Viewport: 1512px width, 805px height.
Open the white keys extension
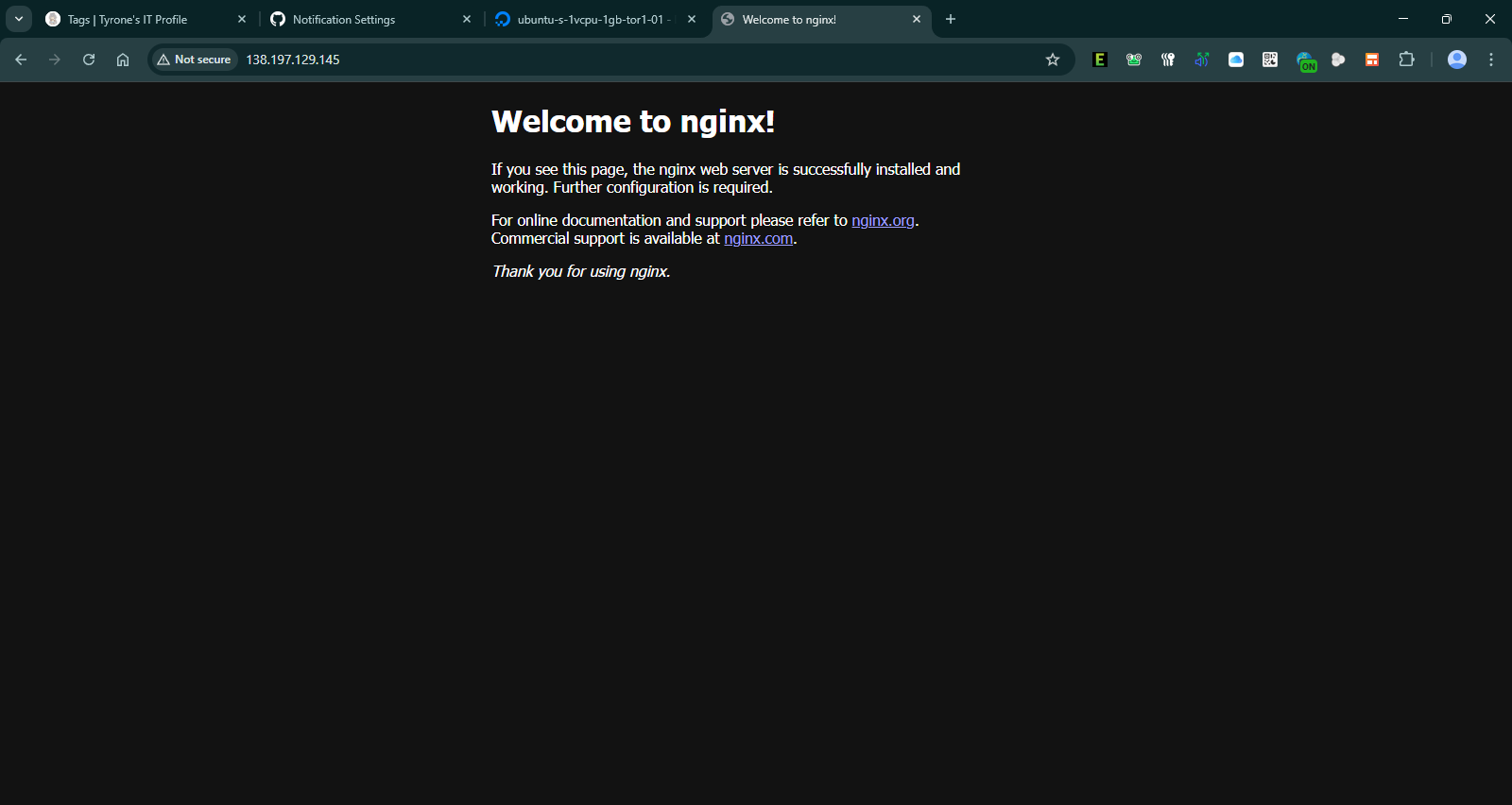point(1168,60)
